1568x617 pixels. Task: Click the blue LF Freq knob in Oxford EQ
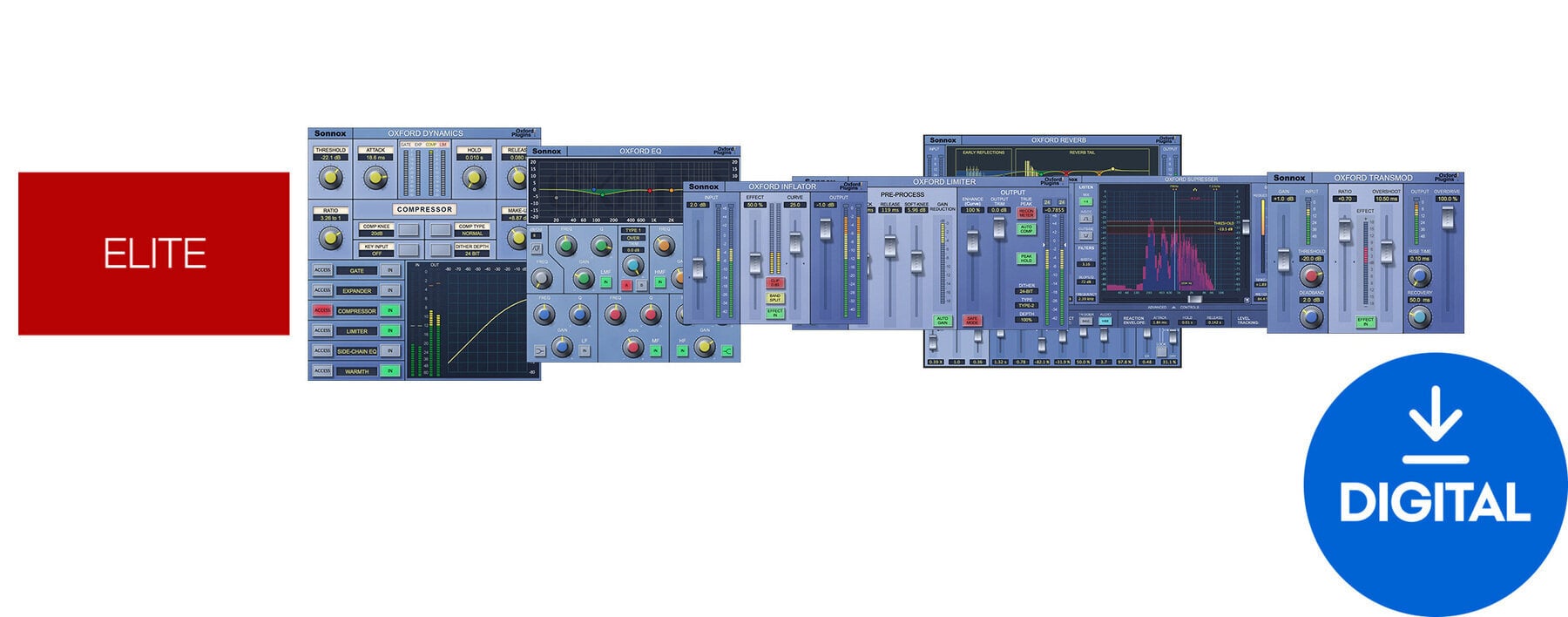(544, 315)
